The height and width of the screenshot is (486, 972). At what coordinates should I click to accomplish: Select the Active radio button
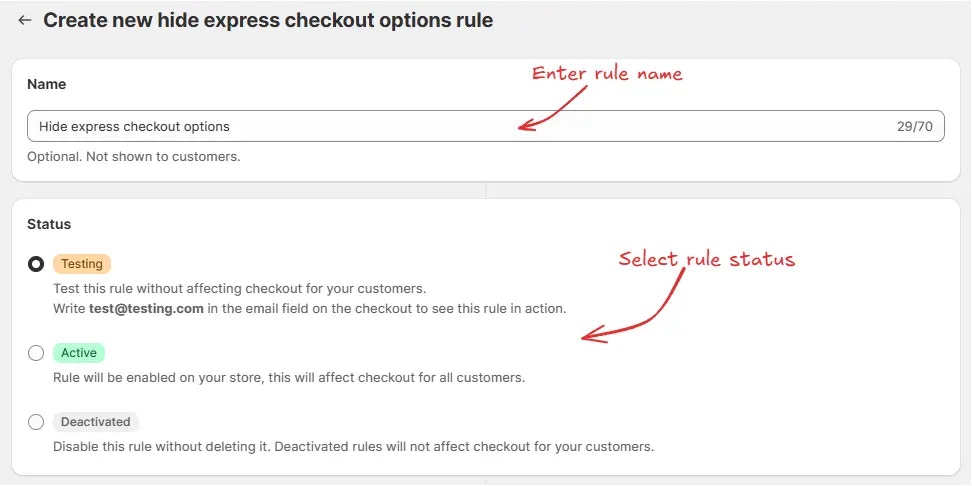coord(36,353)
